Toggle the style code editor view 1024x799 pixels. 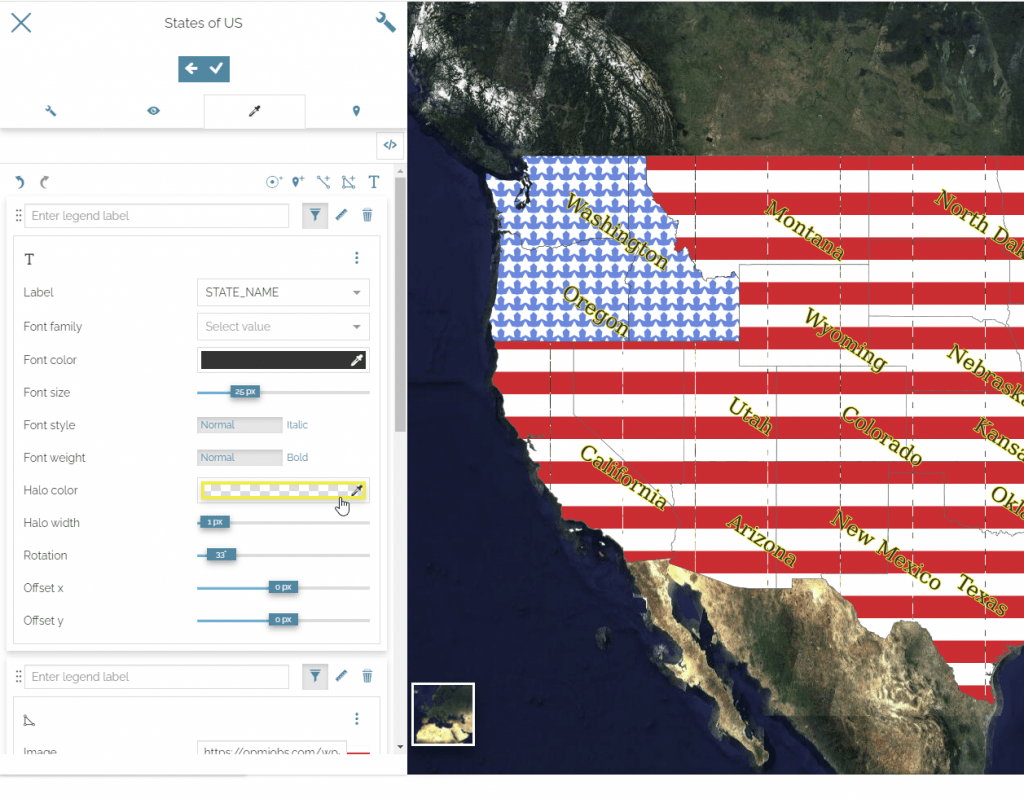(x=390, y=145)
